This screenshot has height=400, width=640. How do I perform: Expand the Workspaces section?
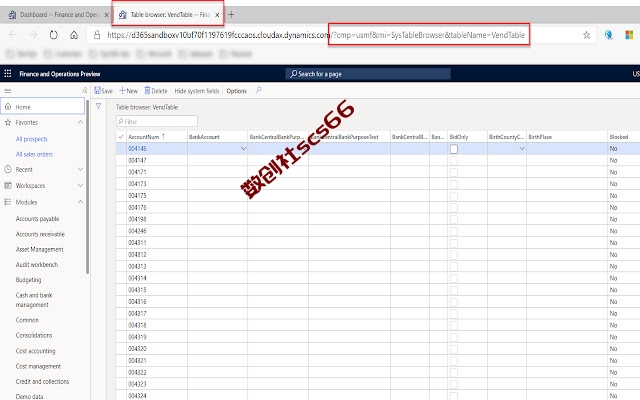80,185
